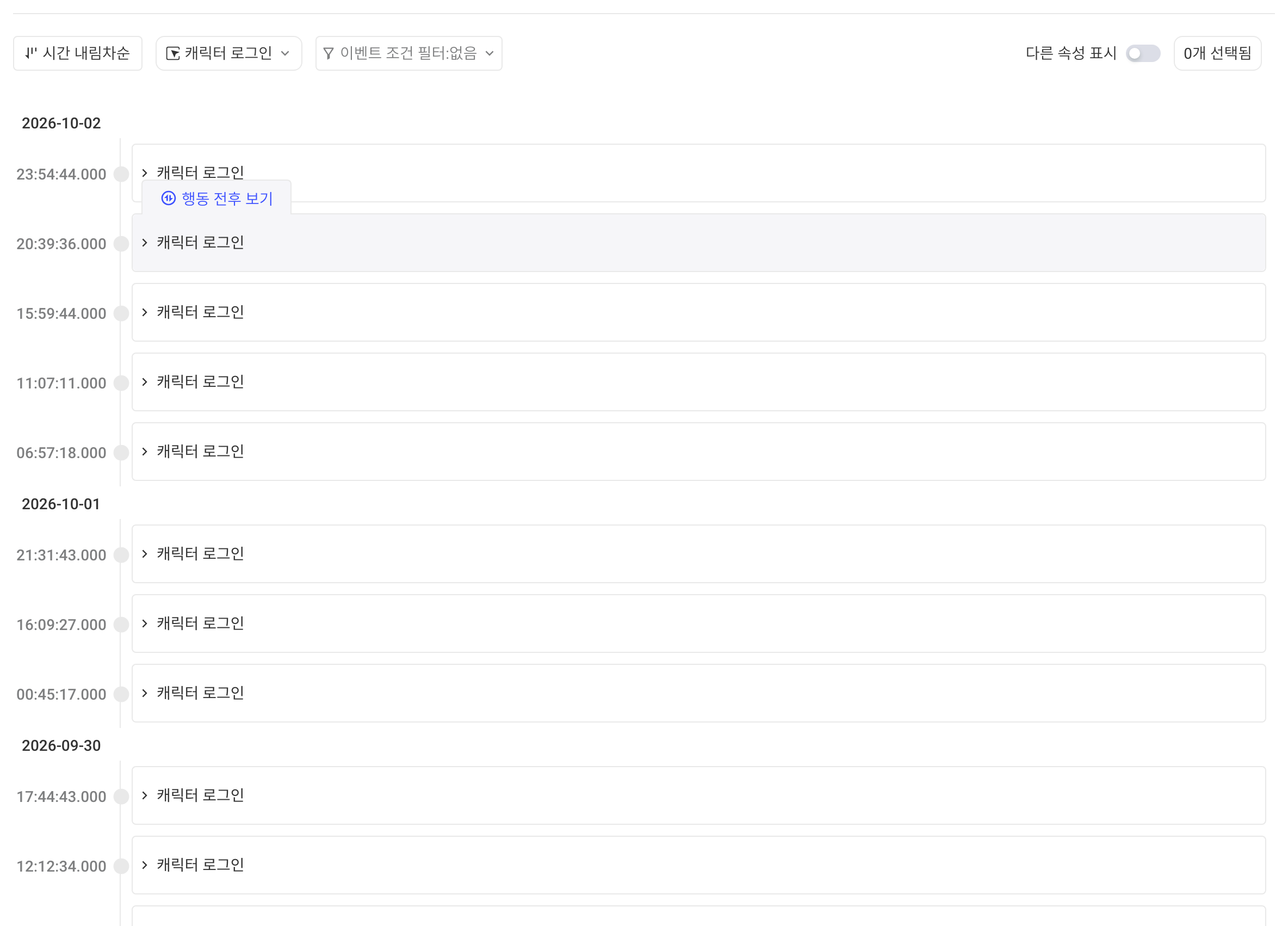
Task: Select the timeline dot at 21:31:43.000
Action: tap(121, 555)
